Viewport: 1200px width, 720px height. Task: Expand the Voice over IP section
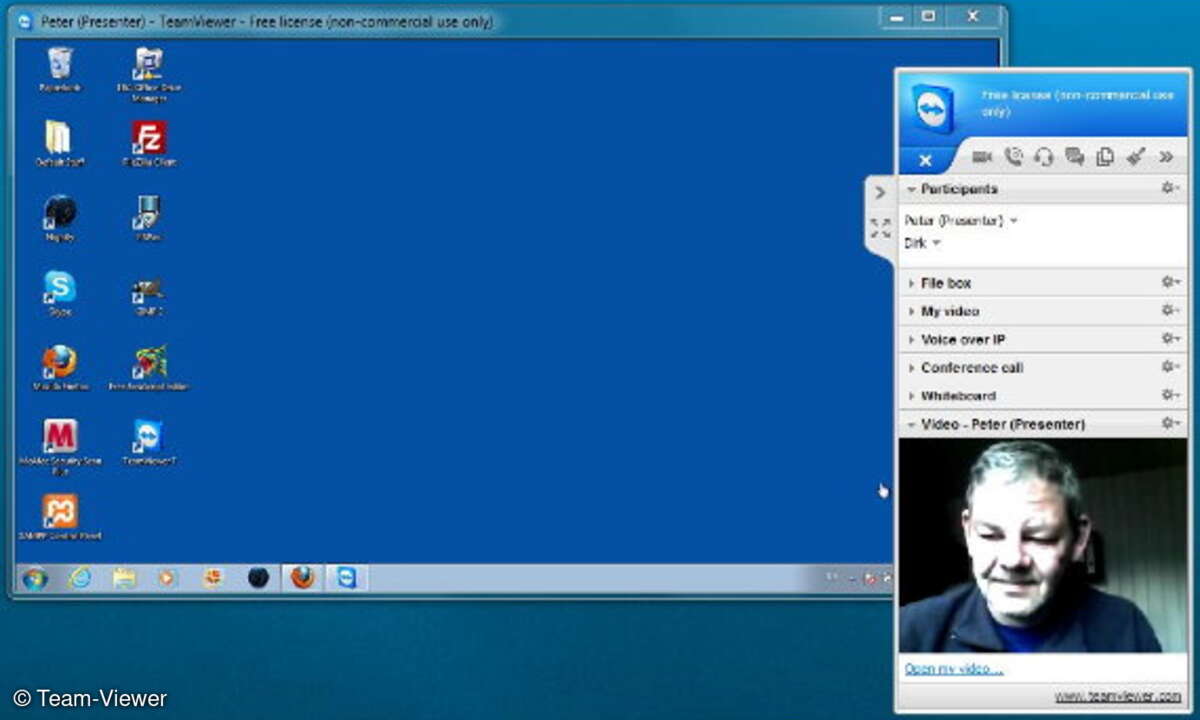[911, 340]
